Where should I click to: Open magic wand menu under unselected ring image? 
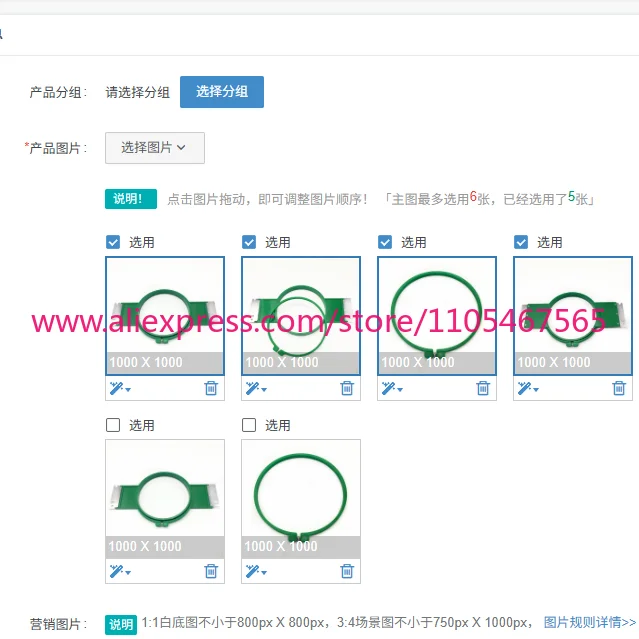point(256,571)
